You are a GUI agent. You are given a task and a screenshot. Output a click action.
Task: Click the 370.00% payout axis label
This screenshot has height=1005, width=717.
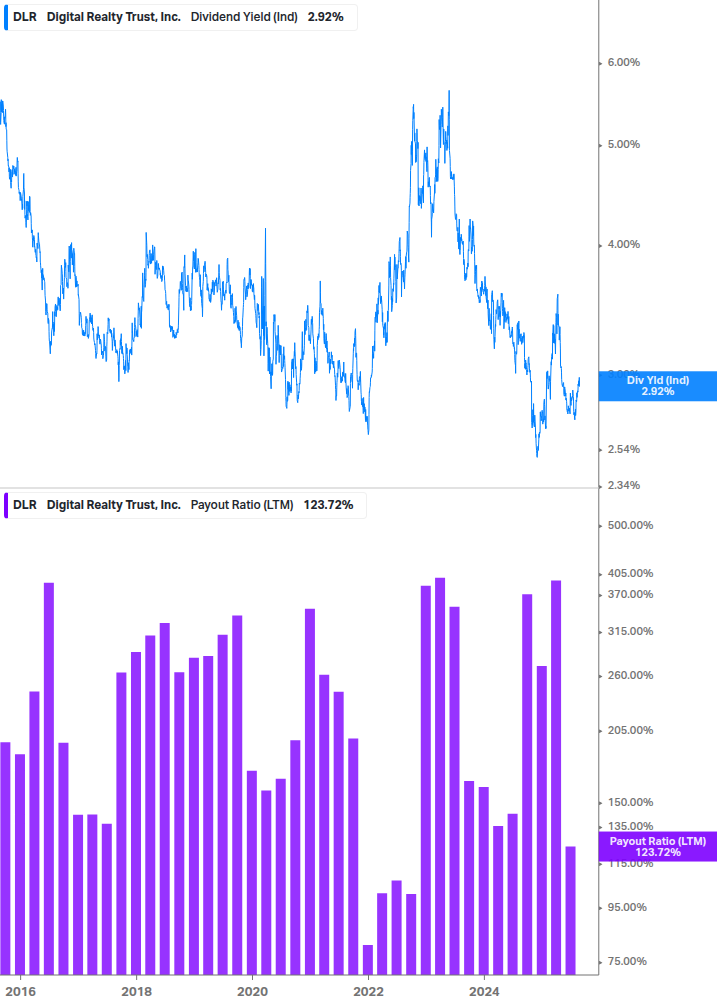pos(630,595)
